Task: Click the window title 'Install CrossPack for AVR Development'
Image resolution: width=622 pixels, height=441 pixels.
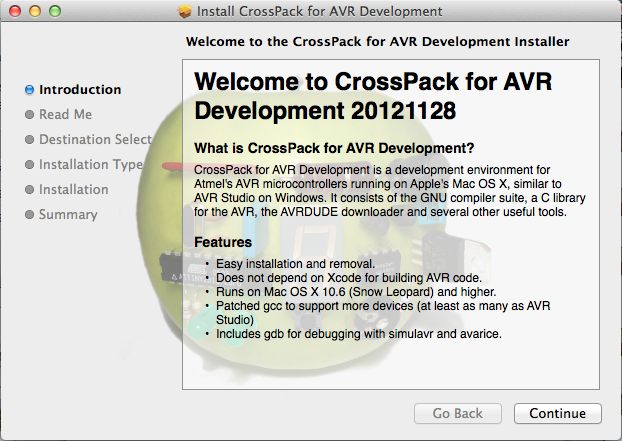Action: point(319,11)
